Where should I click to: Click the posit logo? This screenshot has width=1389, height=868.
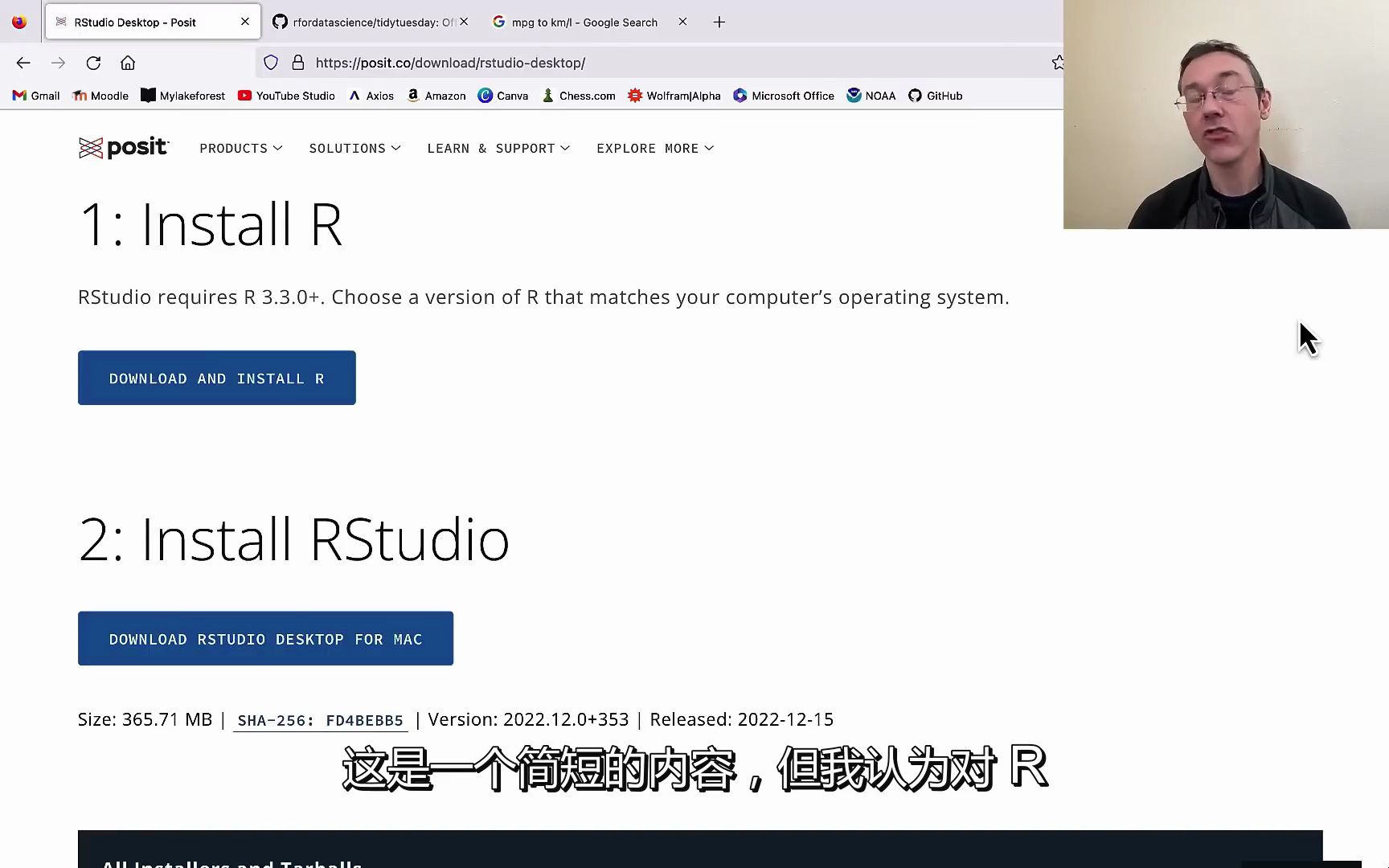124,148
